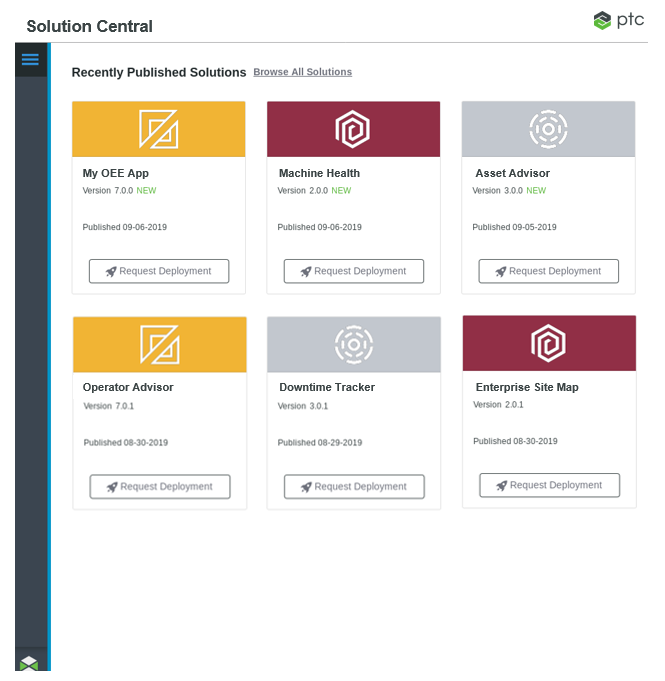Click the Operator Advisor yellow icon
Image resolution: width=665 pixels, height=681 pixels.
[160, 344]
